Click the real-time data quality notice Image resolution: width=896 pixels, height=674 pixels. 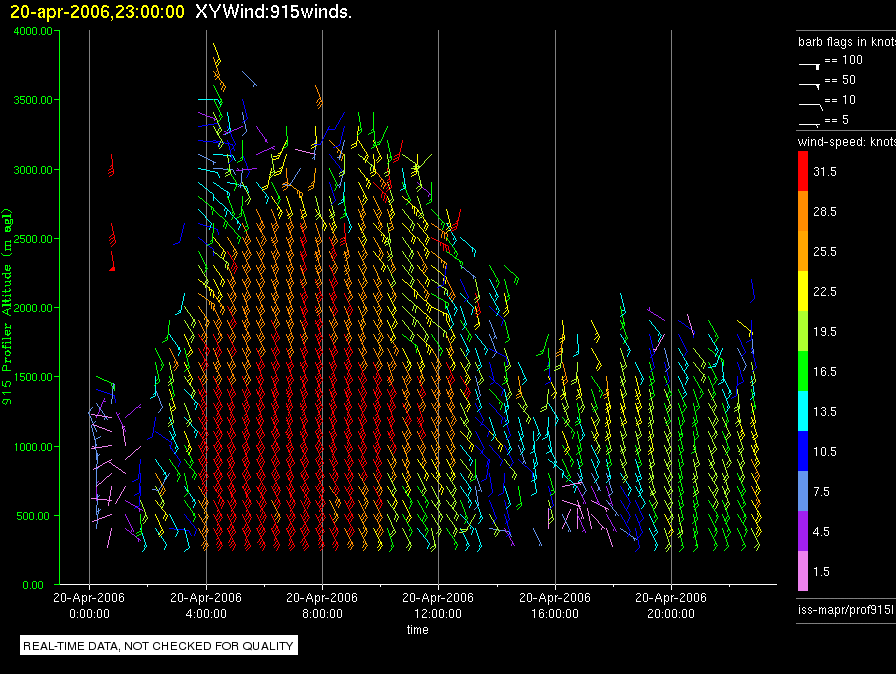click(x=158, y=646)
